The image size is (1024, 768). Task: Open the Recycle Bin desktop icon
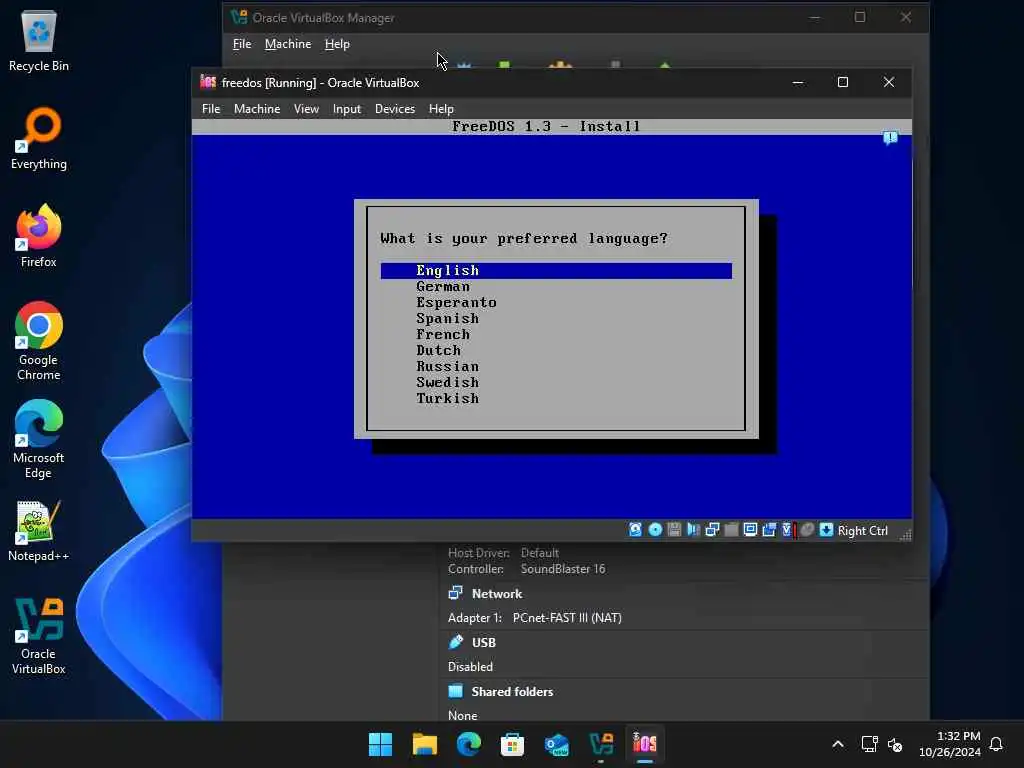coord(39,40)
